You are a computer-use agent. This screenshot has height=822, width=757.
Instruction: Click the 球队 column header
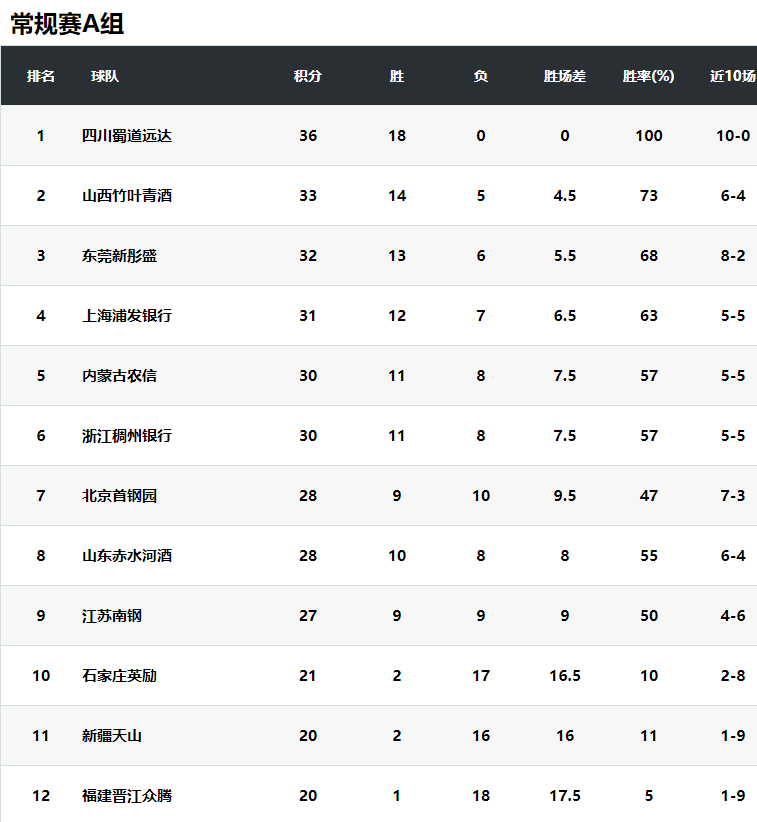pyautogui.click(x=105, y=76)
